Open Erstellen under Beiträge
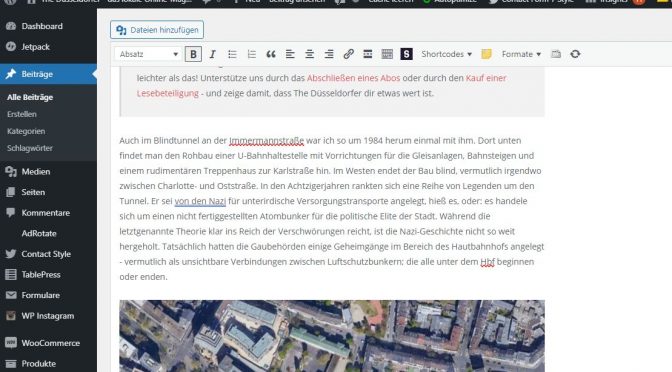 tap(21, 114)
